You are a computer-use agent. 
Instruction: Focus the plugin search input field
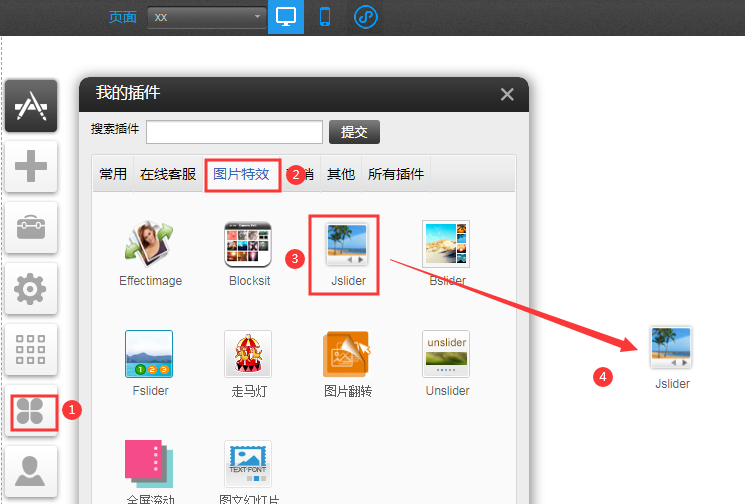(x=234, y=132)
